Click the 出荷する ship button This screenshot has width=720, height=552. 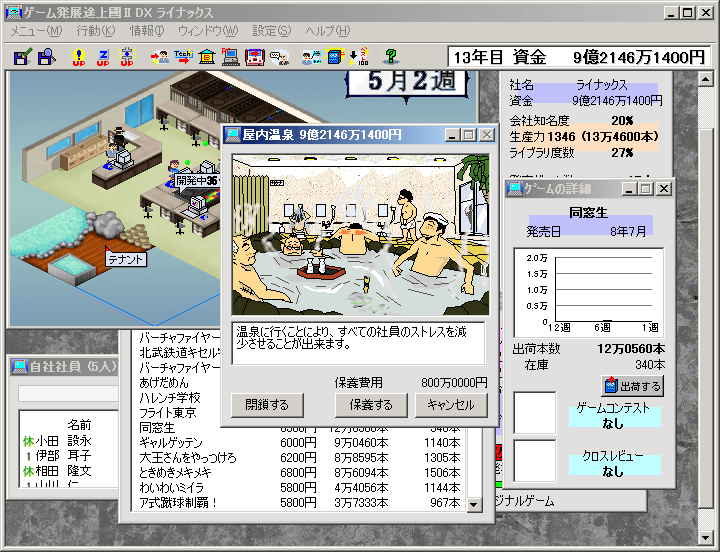click(x=633, y=386)
